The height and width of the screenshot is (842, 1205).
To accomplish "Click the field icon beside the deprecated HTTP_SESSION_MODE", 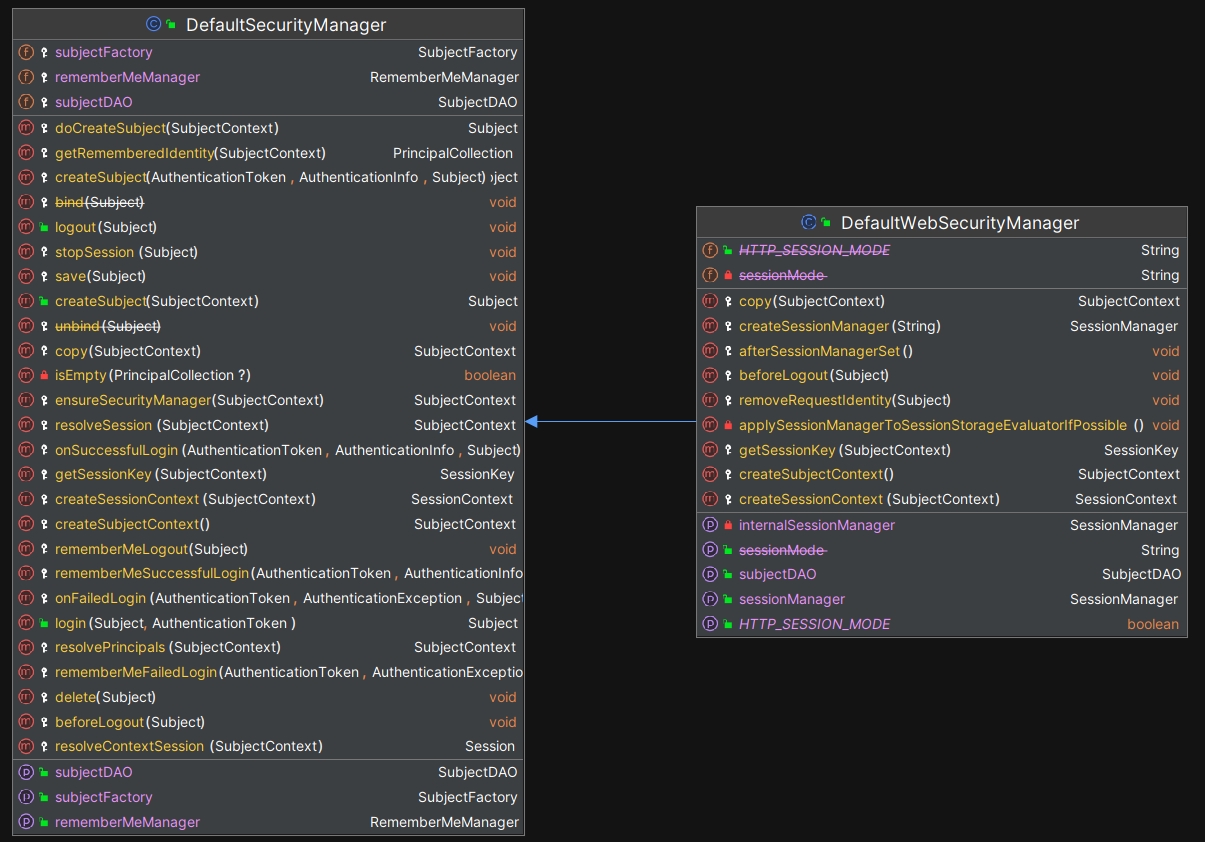I will (x=710, y=250).
